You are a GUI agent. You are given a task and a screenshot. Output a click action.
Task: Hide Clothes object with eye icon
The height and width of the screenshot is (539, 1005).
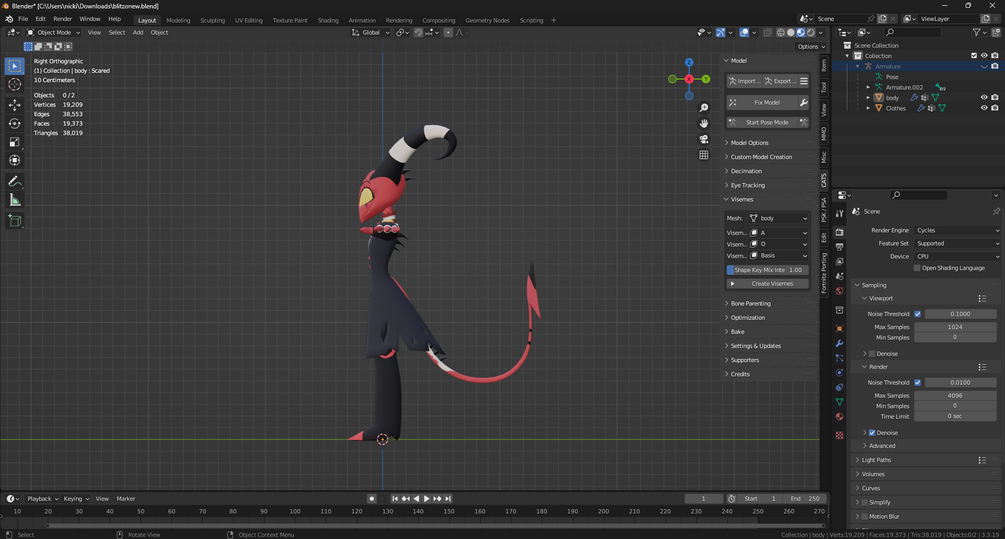[x=984, y=108]
